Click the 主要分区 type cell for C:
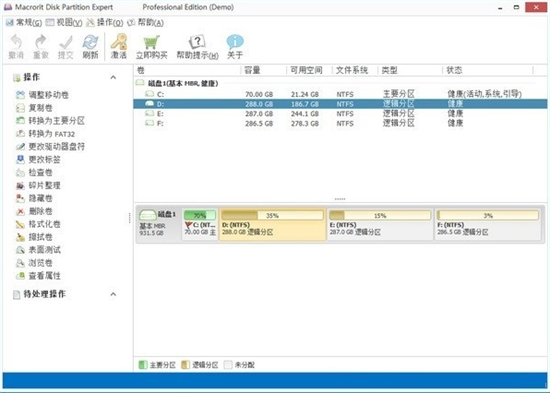550x393 pixels. click(398, 94)
